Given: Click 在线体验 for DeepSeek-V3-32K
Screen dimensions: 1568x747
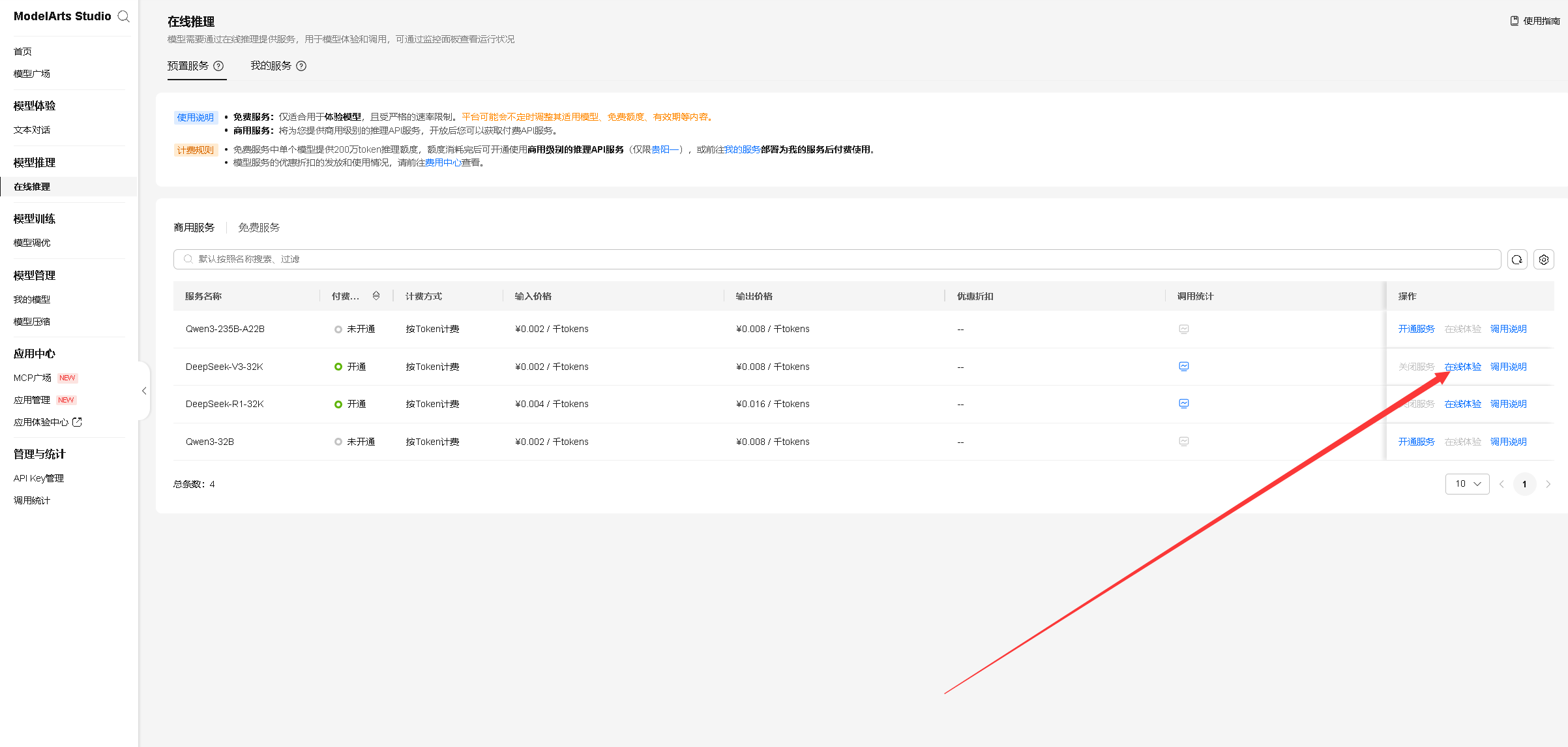Looking at the screenshot, I should click(1462, 367).
